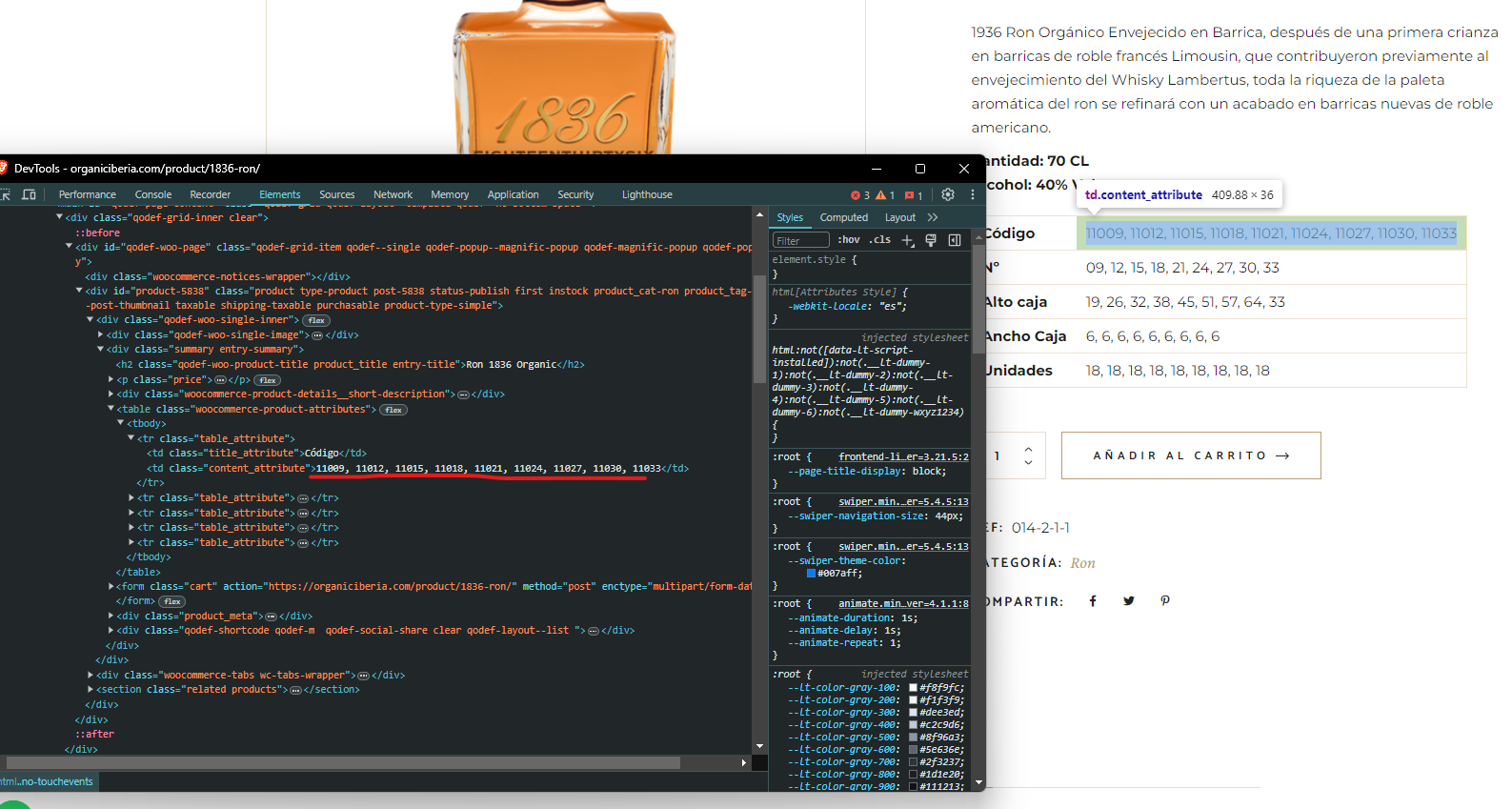Toggle rendering emulations paintbrush icon
Viewport: 1512px width, 809px height.
pos(931,240)
